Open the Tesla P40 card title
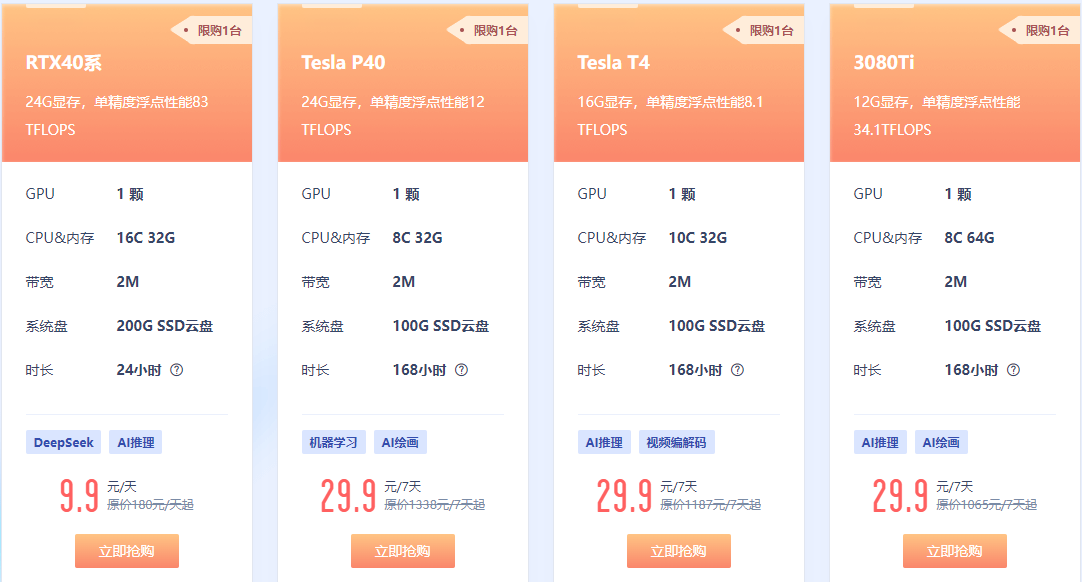This screenshot has height=582, width=1082. coord(343,63)
